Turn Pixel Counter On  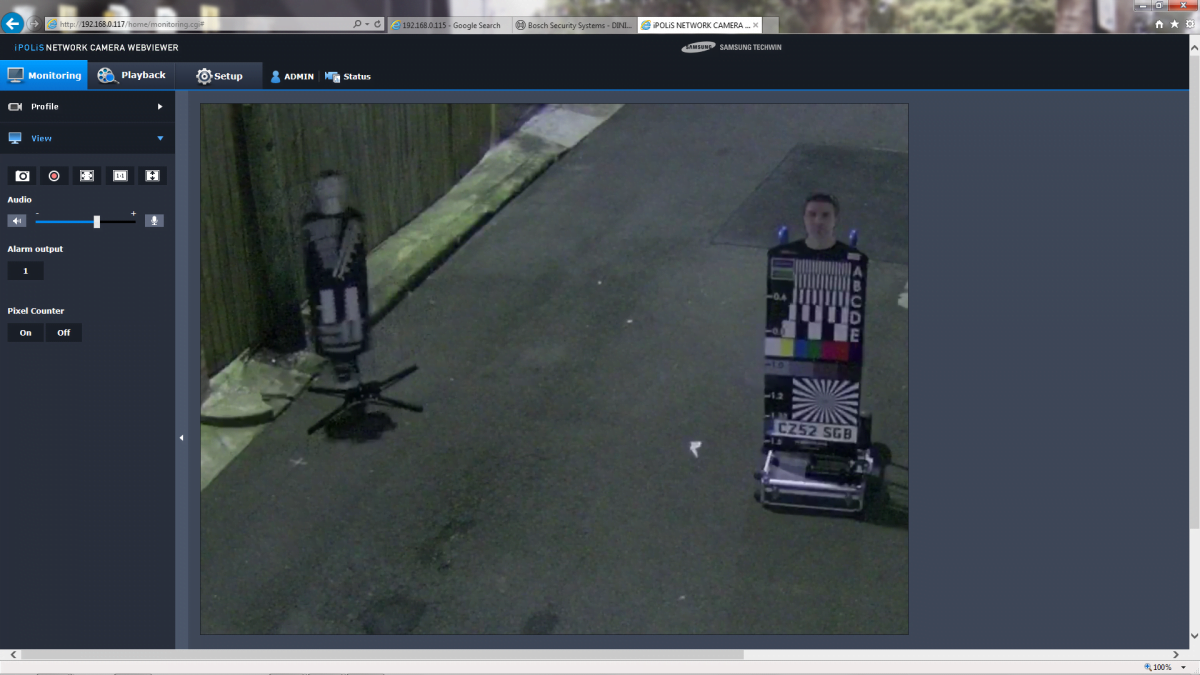25,333
